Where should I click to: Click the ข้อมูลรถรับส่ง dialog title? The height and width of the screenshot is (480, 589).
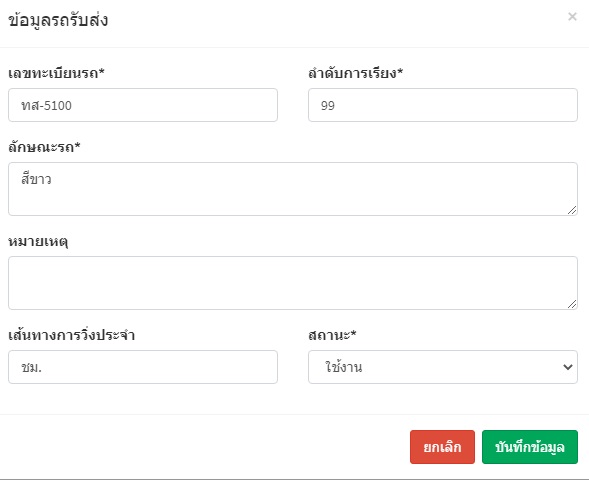tap(58, 20)
